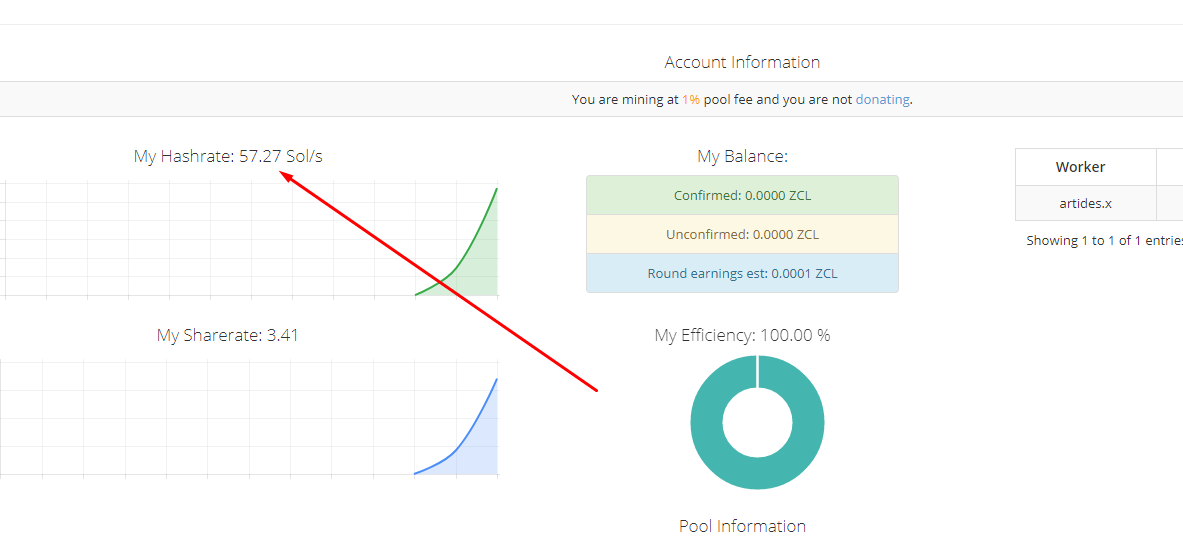Click the orange 1% pool fee text
Viewport: 1183px width, 552px height.
click(691, 100)
